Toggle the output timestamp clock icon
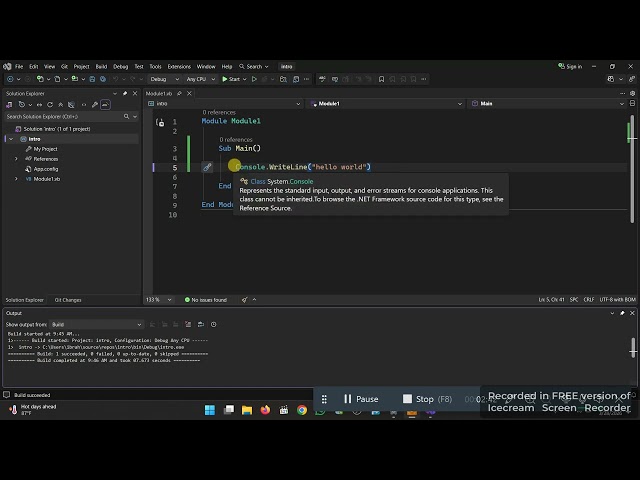This screenshot has height=480, width=640. click(x=213, y=324)
